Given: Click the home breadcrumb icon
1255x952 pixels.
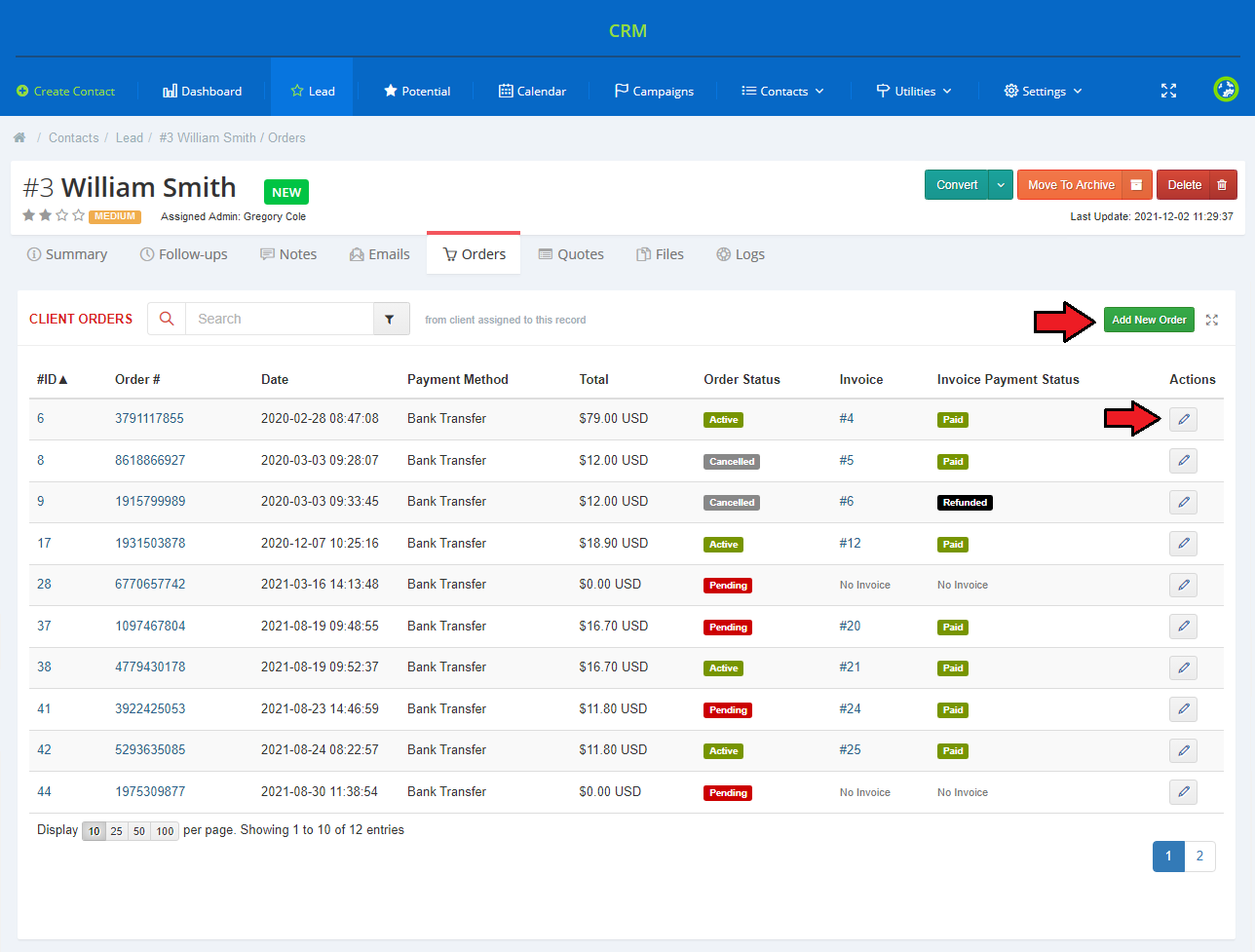Looking at the screenshot, I should (x=19, y=137).
